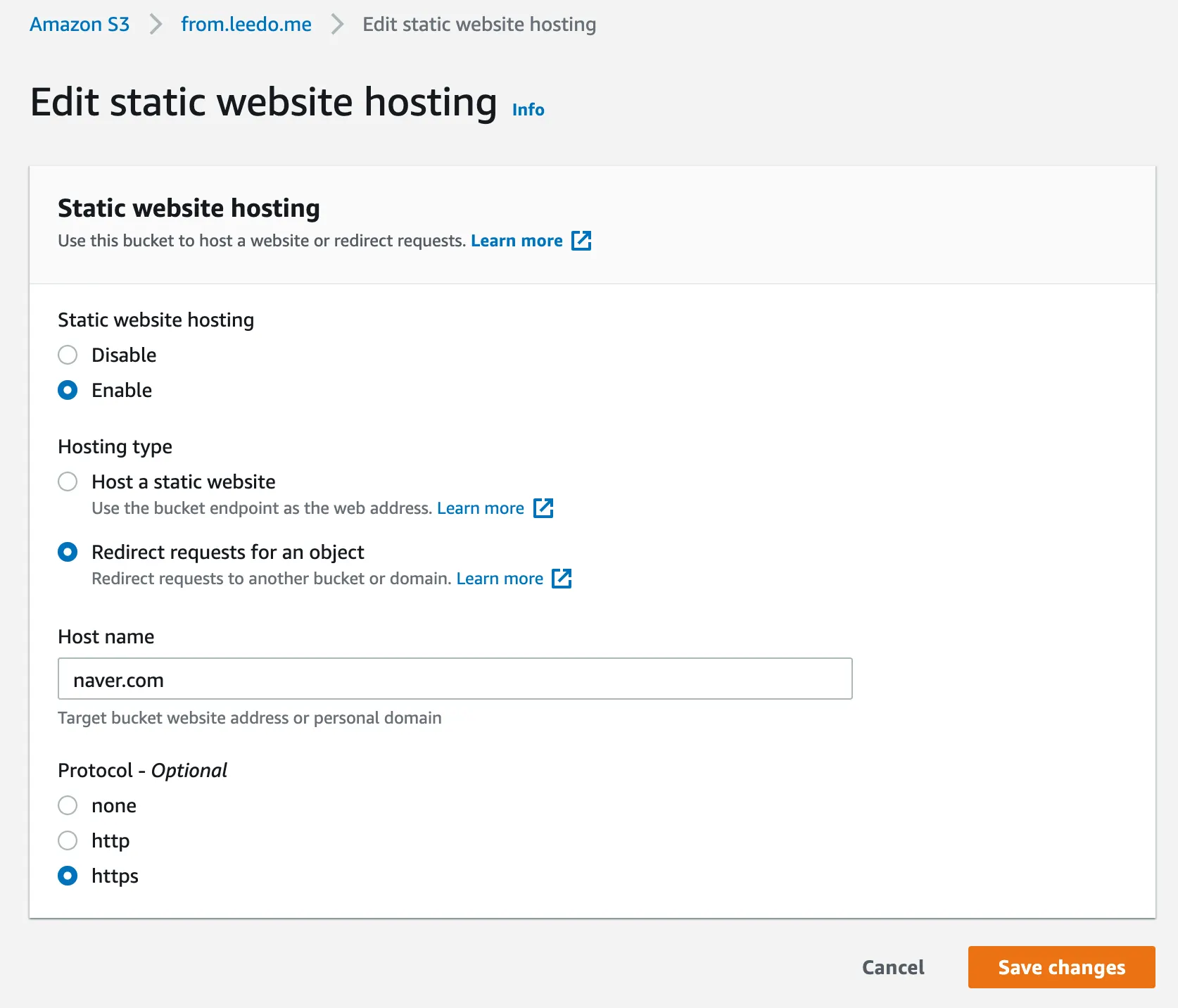This screenshot has width=1178, height=1008.
Task: Set protocol to https
Action: point(68,876)
